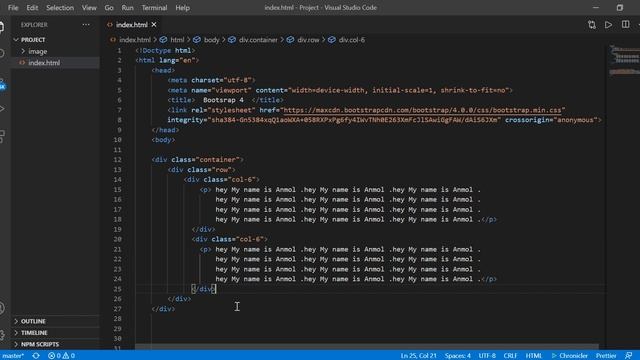Select the index.html editor tab
Image resolution: width=640 pixels, height=360 pixels.
click(x=131, y=25)
